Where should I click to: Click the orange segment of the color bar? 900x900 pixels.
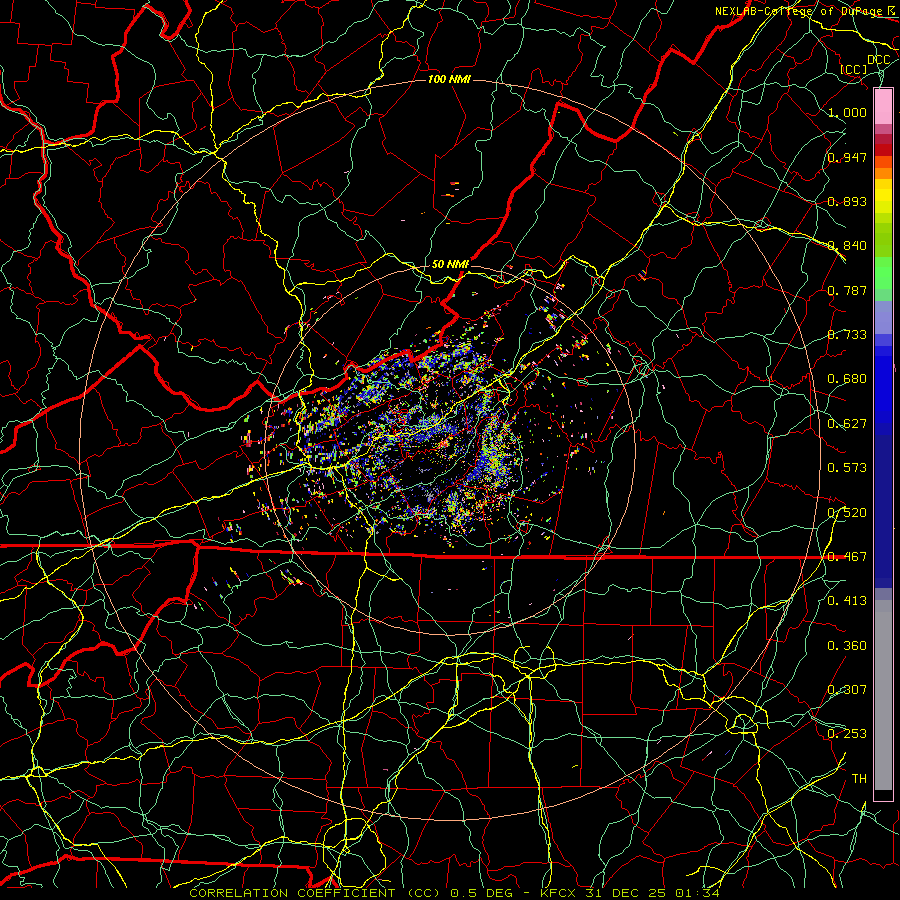pyautogui.click(x=883, y=173)
